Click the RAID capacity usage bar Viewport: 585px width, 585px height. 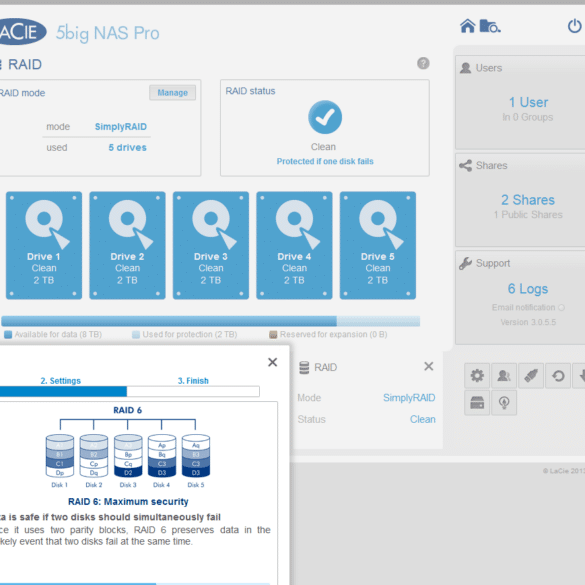coord(210,321)
